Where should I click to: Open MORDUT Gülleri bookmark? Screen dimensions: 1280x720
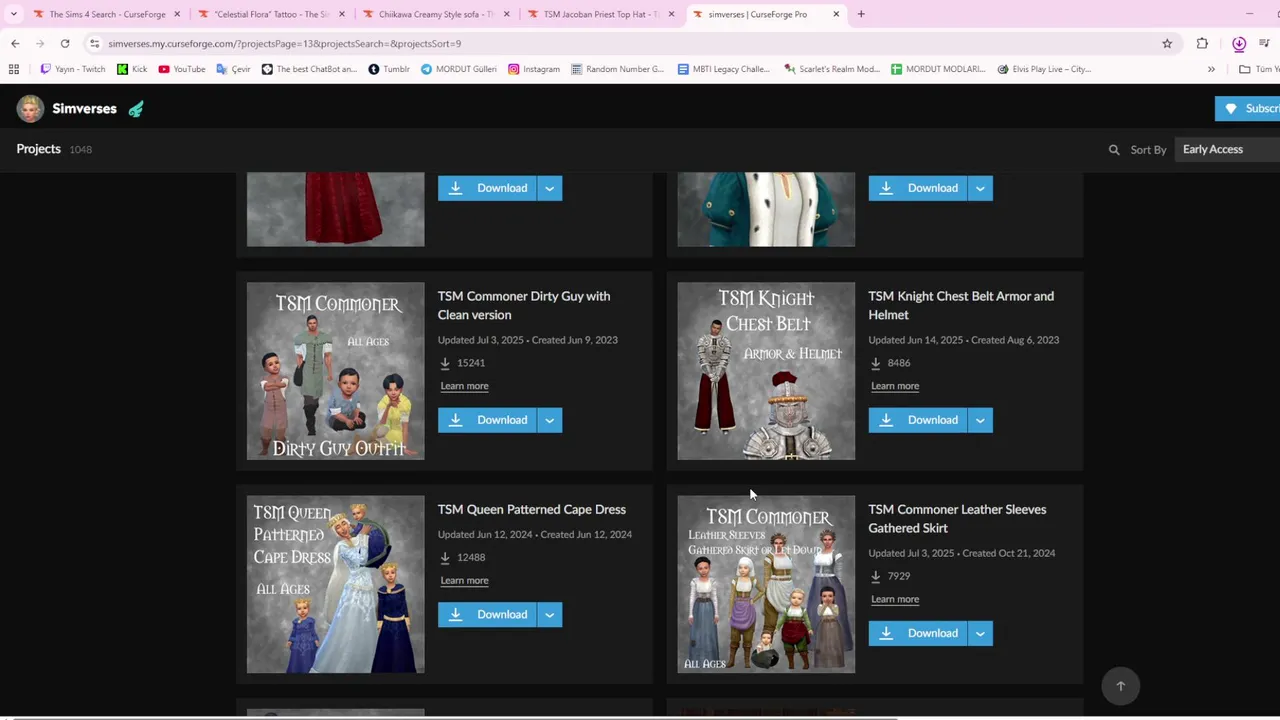point(458,69)
